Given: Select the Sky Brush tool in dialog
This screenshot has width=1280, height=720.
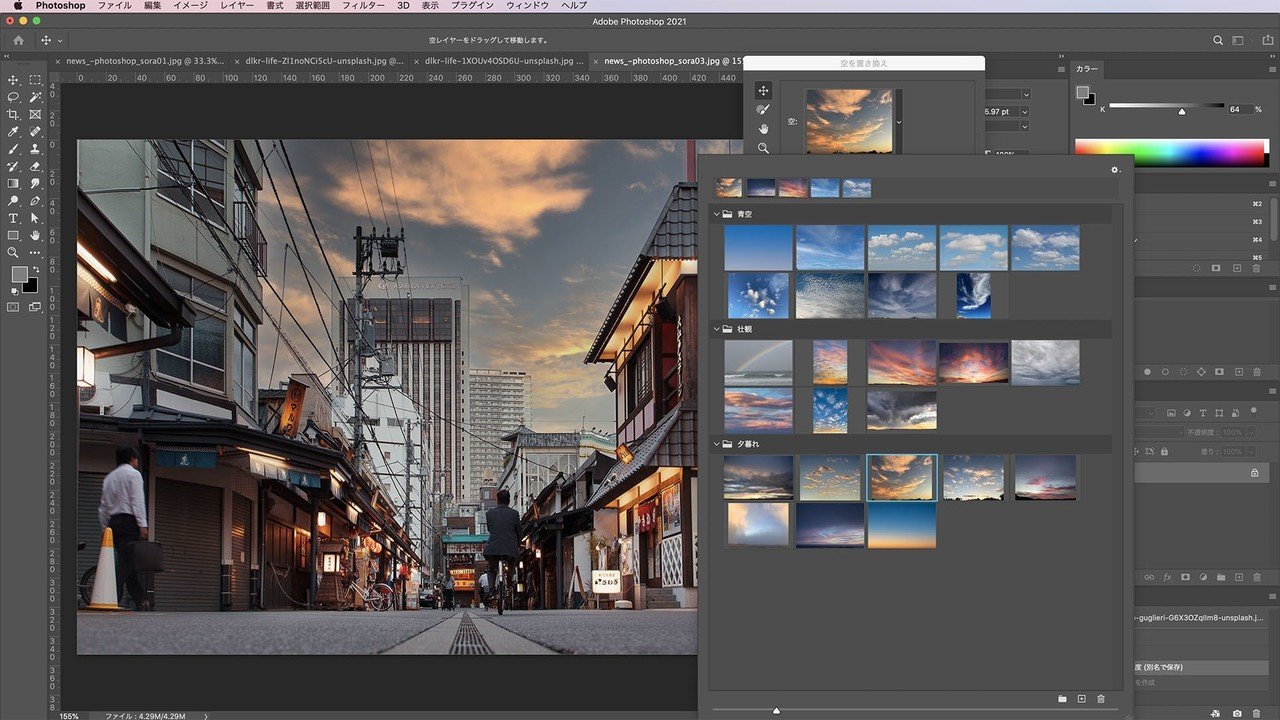Looking at the screenshot, I should tap(763, 109).
